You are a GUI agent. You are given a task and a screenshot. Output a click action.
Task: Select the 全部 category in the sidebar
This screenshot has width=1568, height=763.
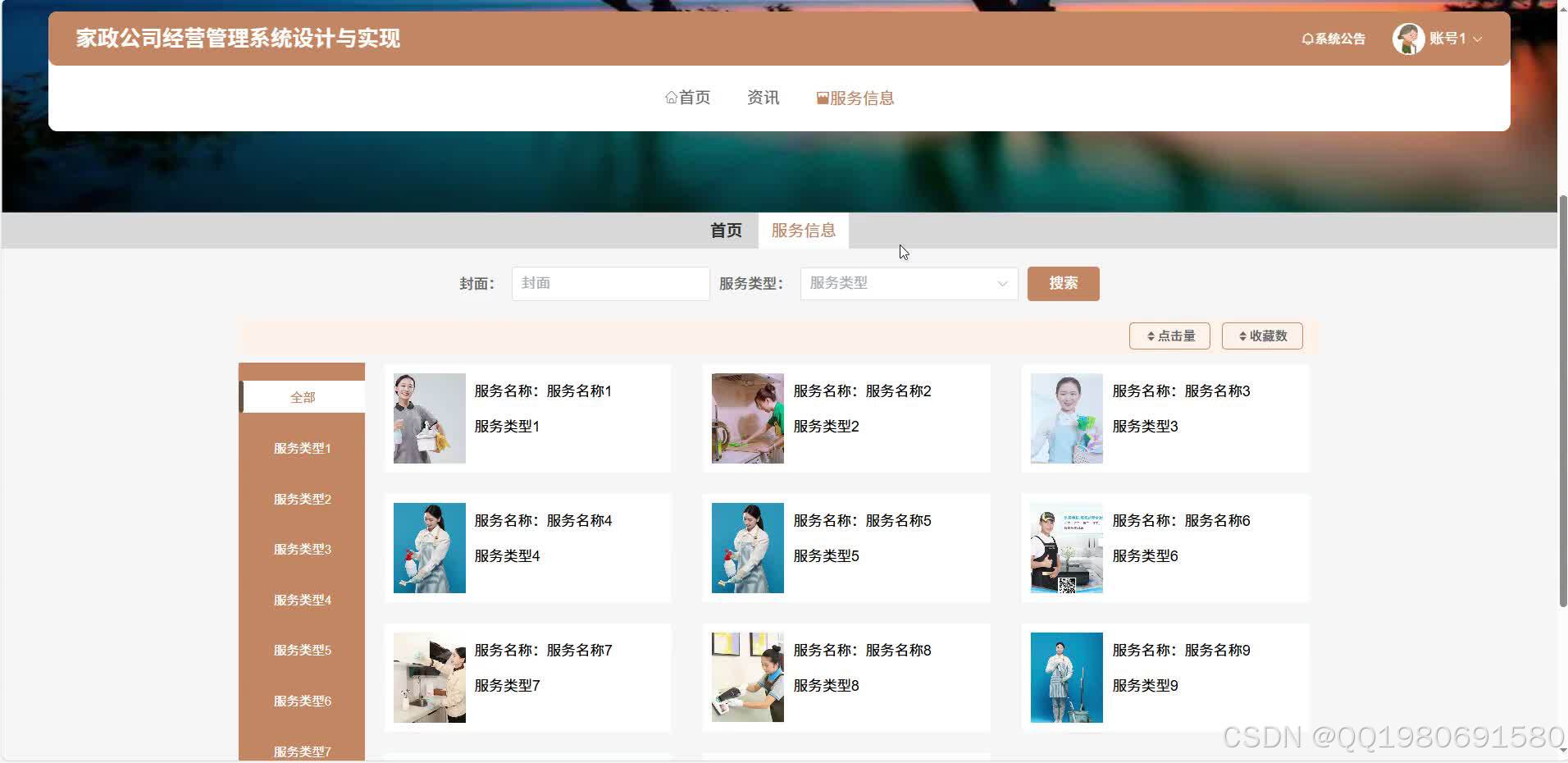302,396
